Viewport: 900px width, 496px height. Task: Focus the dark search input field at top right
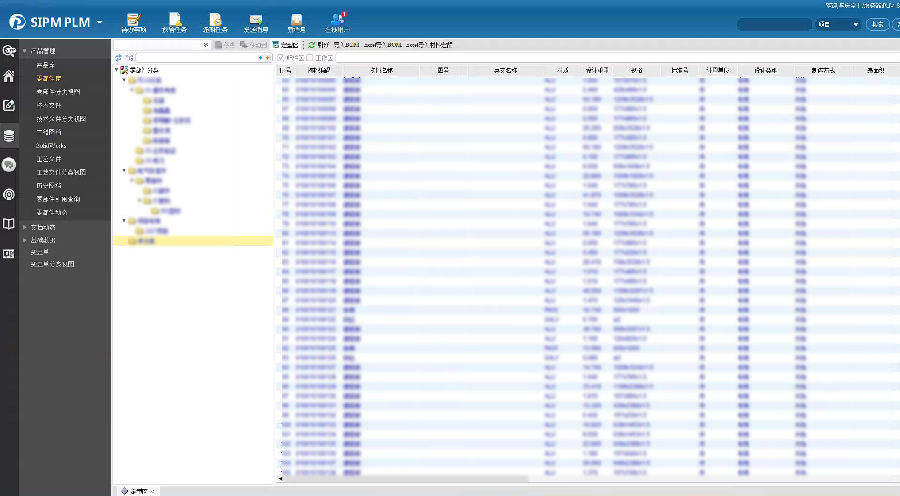pyautogui.click(x=773, y=23)
